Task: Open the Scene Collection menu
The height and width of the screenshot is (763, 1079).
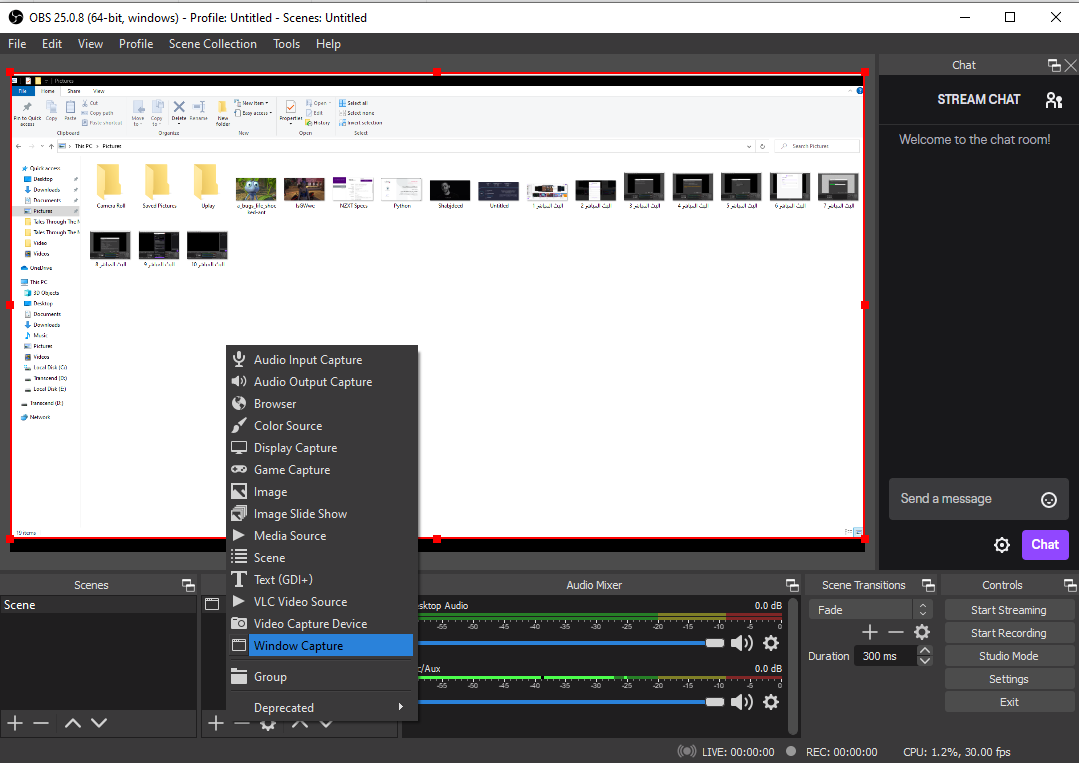Action: coord(212,44)
